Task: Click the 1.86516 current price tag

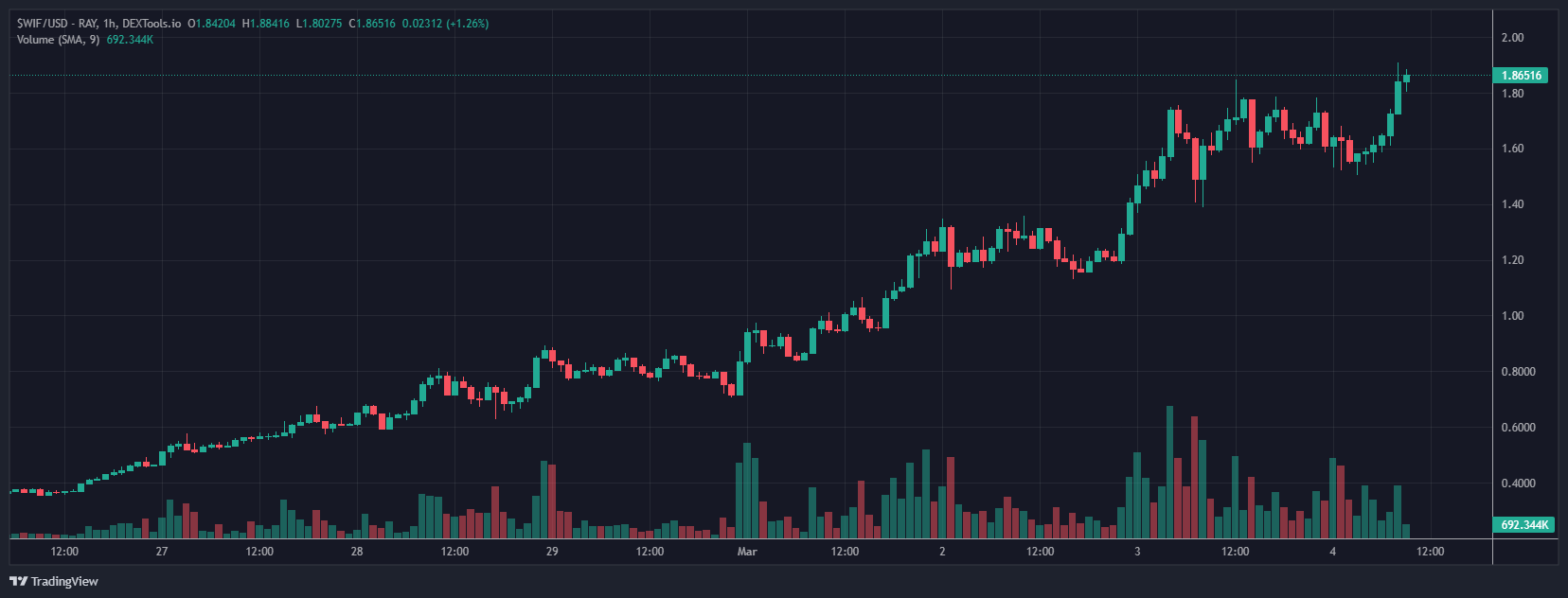Action: [1521, 76]
